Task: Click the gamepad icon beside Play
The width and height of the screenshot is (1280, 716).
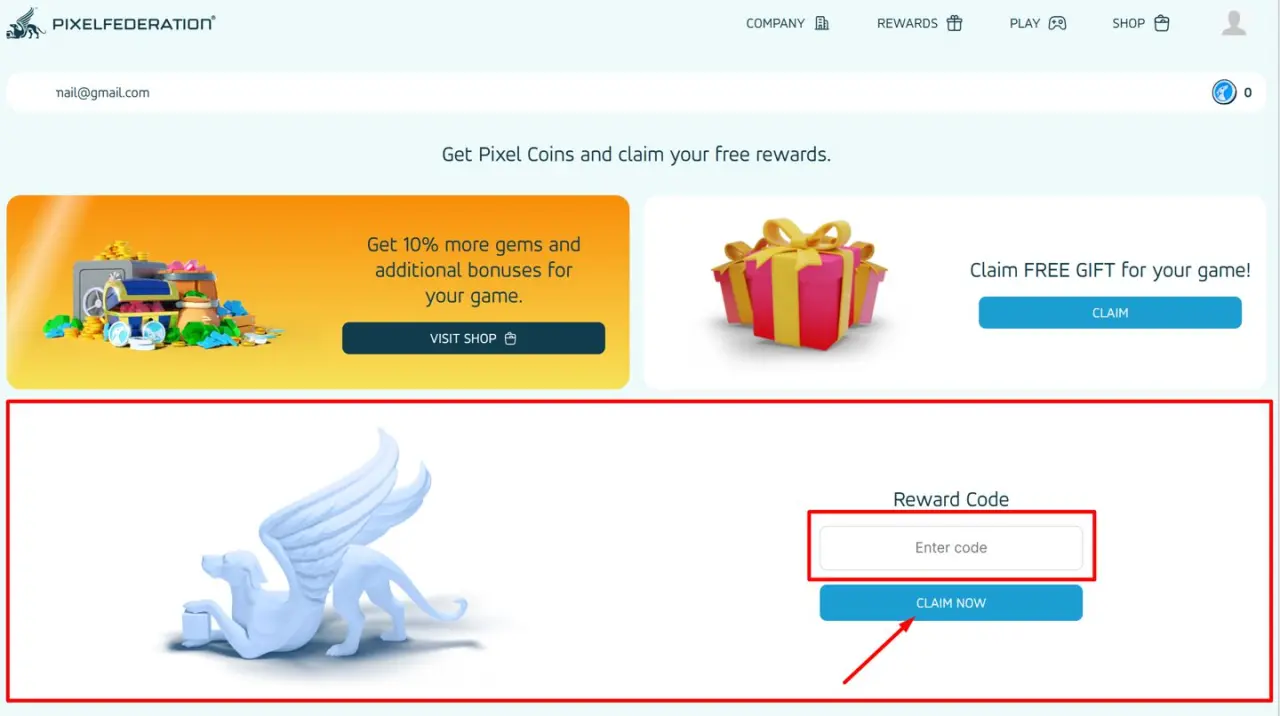Action: pos(1057,23)
